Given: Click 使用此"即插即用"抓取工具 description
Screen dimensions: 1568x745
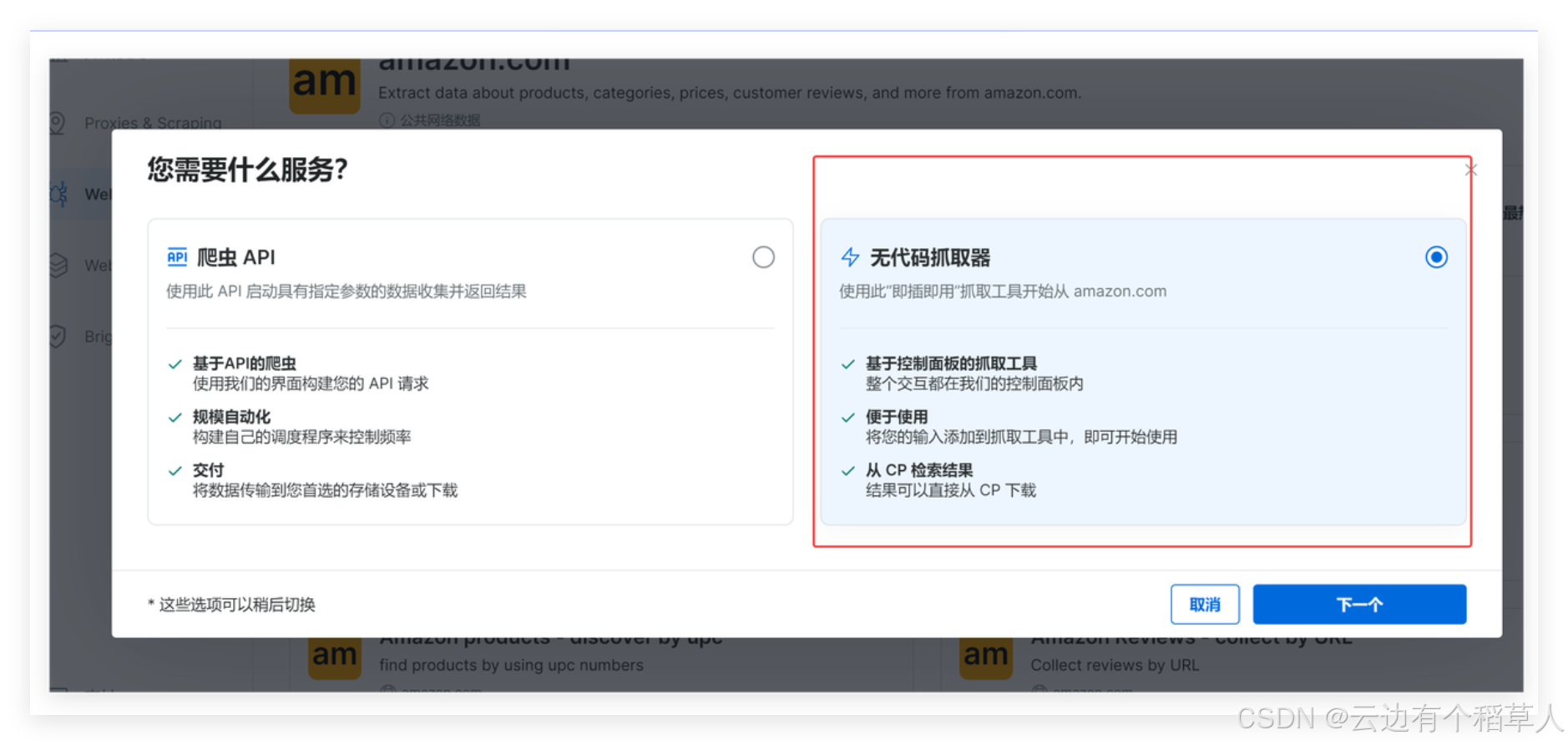Looking at the screenshot, I should [1003, 291].
